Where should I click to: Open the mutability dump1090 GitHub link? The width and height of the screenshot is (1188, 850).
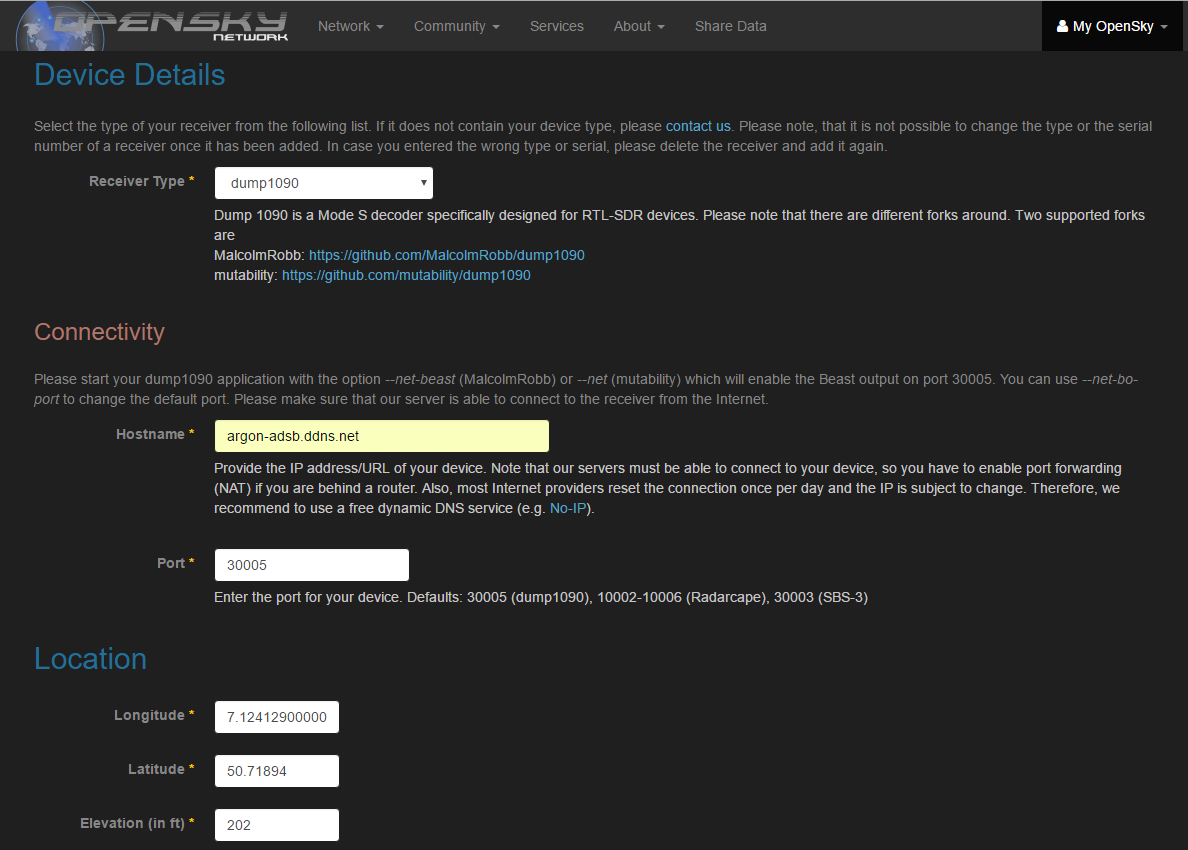coord(406,276)
